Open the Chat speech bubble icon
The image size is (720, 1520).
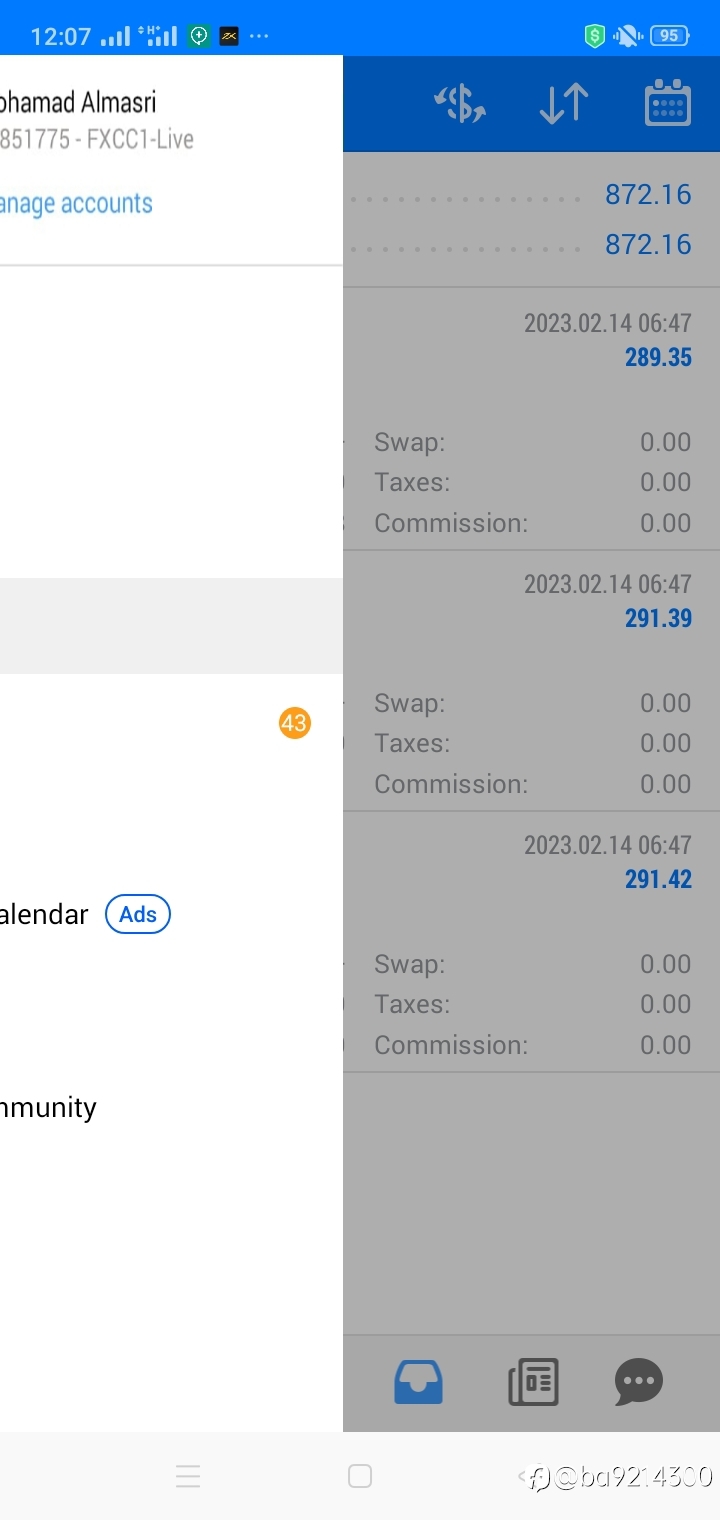(x=639, y=1383)
